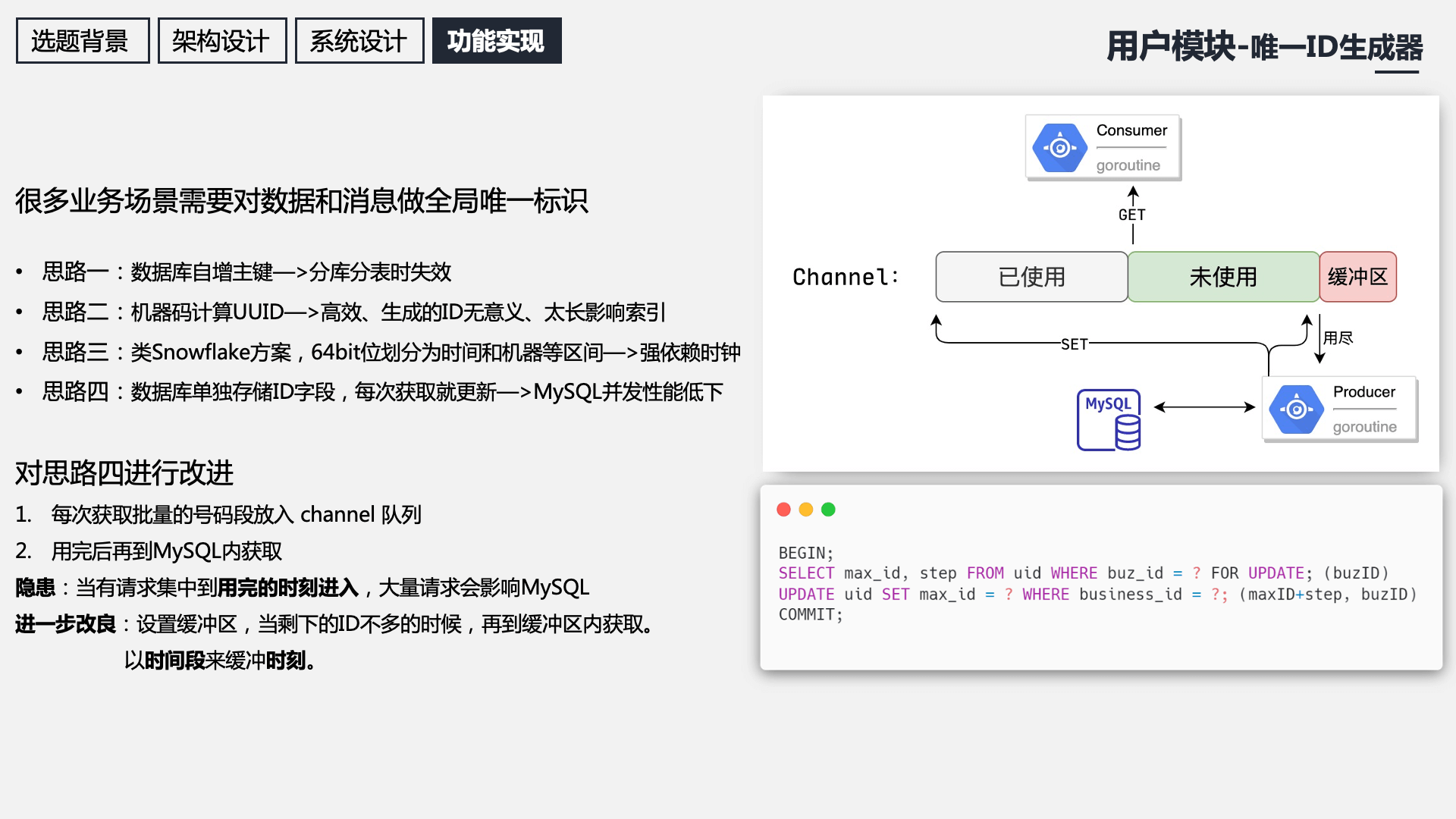Screen dimensions: 1456x819
Task: Click the double-headed arrow between MySQL and Producer
Action: click(1203, 407)
